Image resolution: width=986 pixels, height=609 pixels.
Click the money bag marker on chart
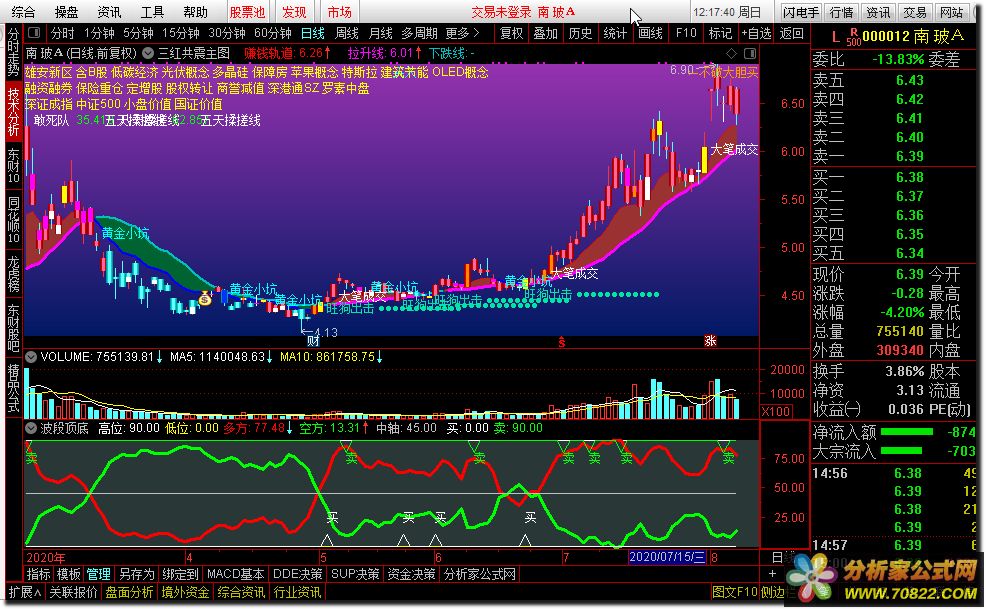205,299
